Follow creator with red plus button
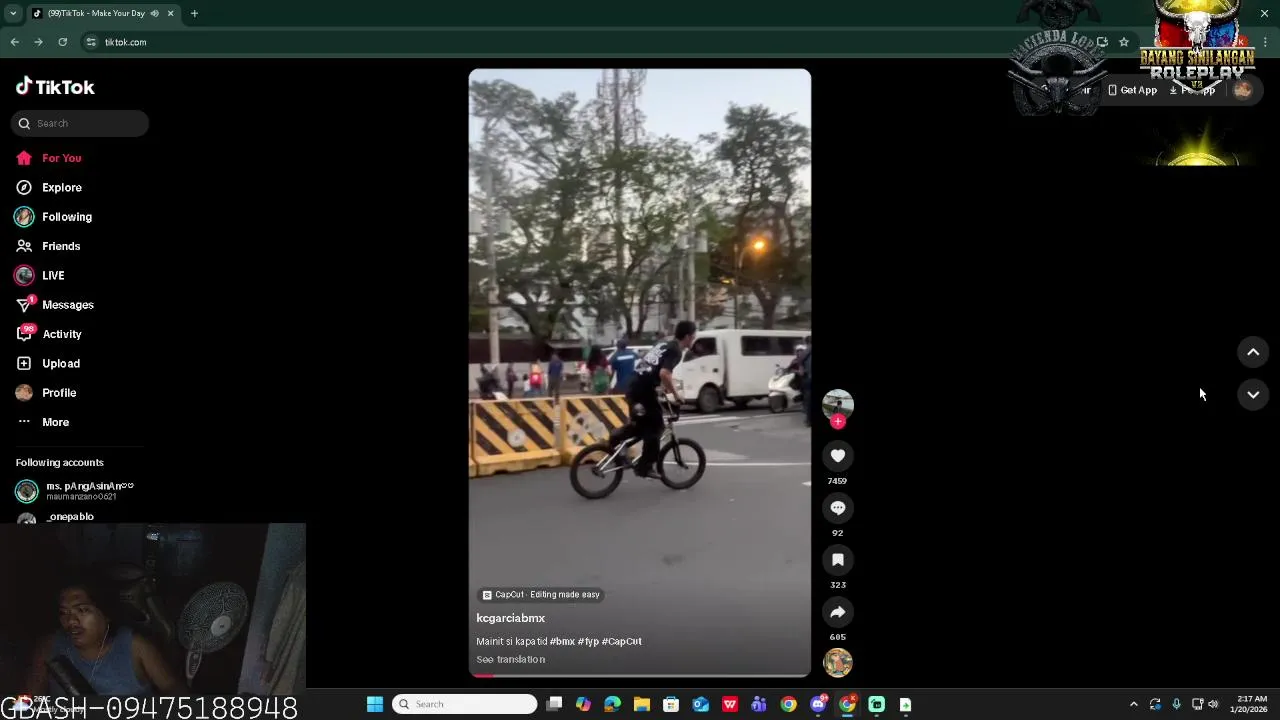The image size is (1280, 720). click(x=838, y=421)
